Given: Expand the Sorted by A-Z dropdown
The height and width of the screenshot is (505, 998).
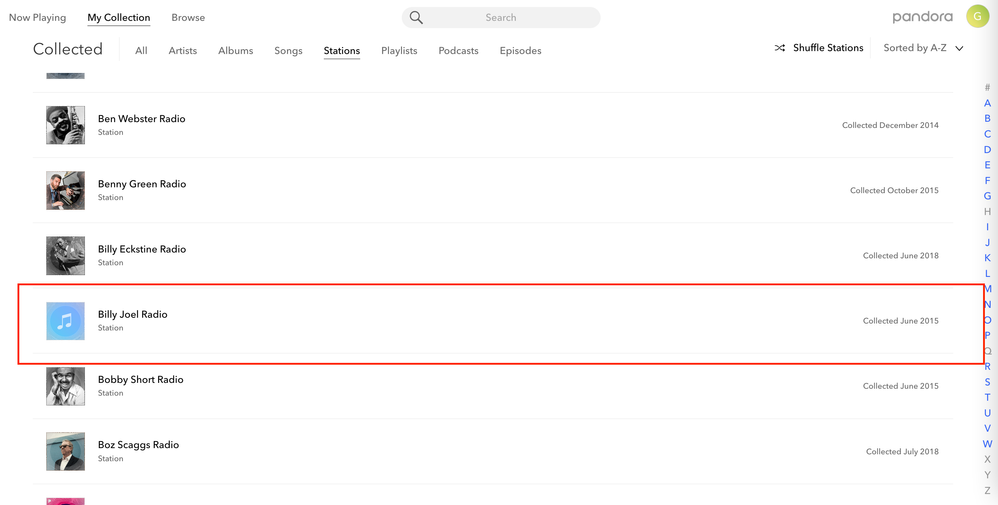Looking at the screenshot, I should click(x=923, y=48).
